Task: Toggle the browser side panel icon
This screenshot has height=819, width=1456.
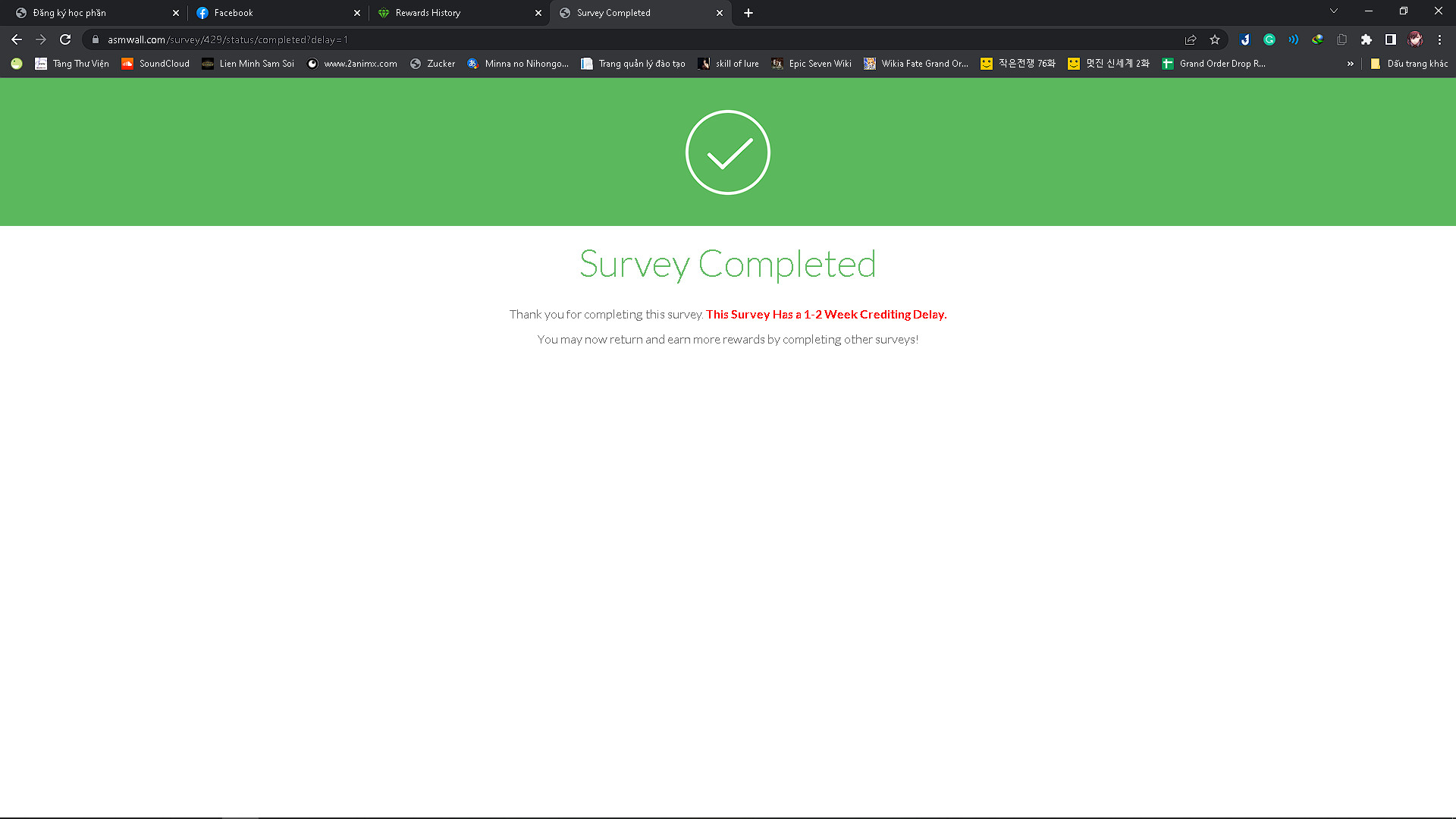Action: (1391, 39)
